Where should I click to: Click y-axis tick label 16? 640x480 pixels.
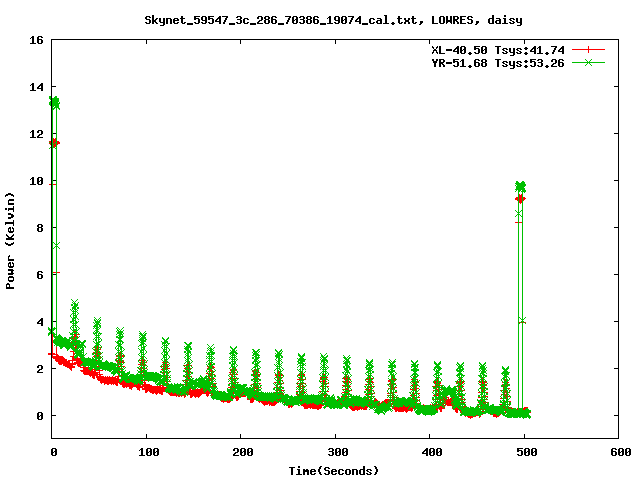(x=36, y=40)
